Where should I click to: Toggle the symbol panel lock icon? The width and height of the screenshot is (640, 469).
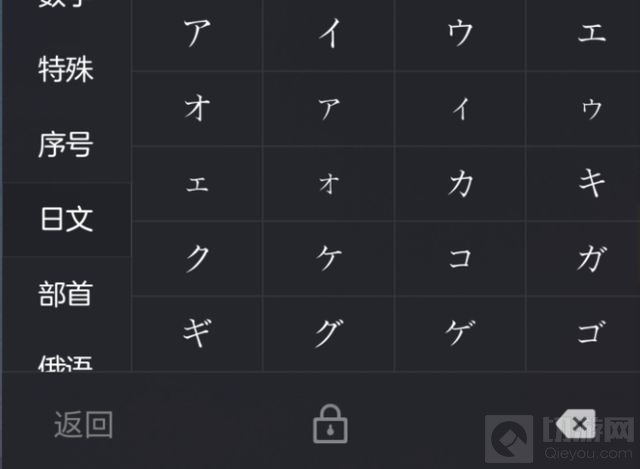[329, 424]
